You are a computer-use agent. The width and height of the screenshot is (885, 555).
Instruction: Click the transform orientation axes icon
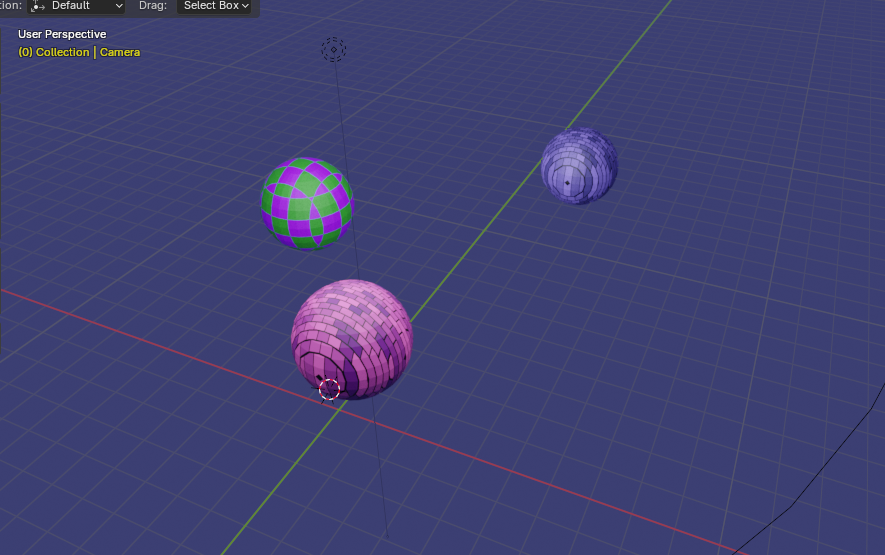click(x=38, y=6)
